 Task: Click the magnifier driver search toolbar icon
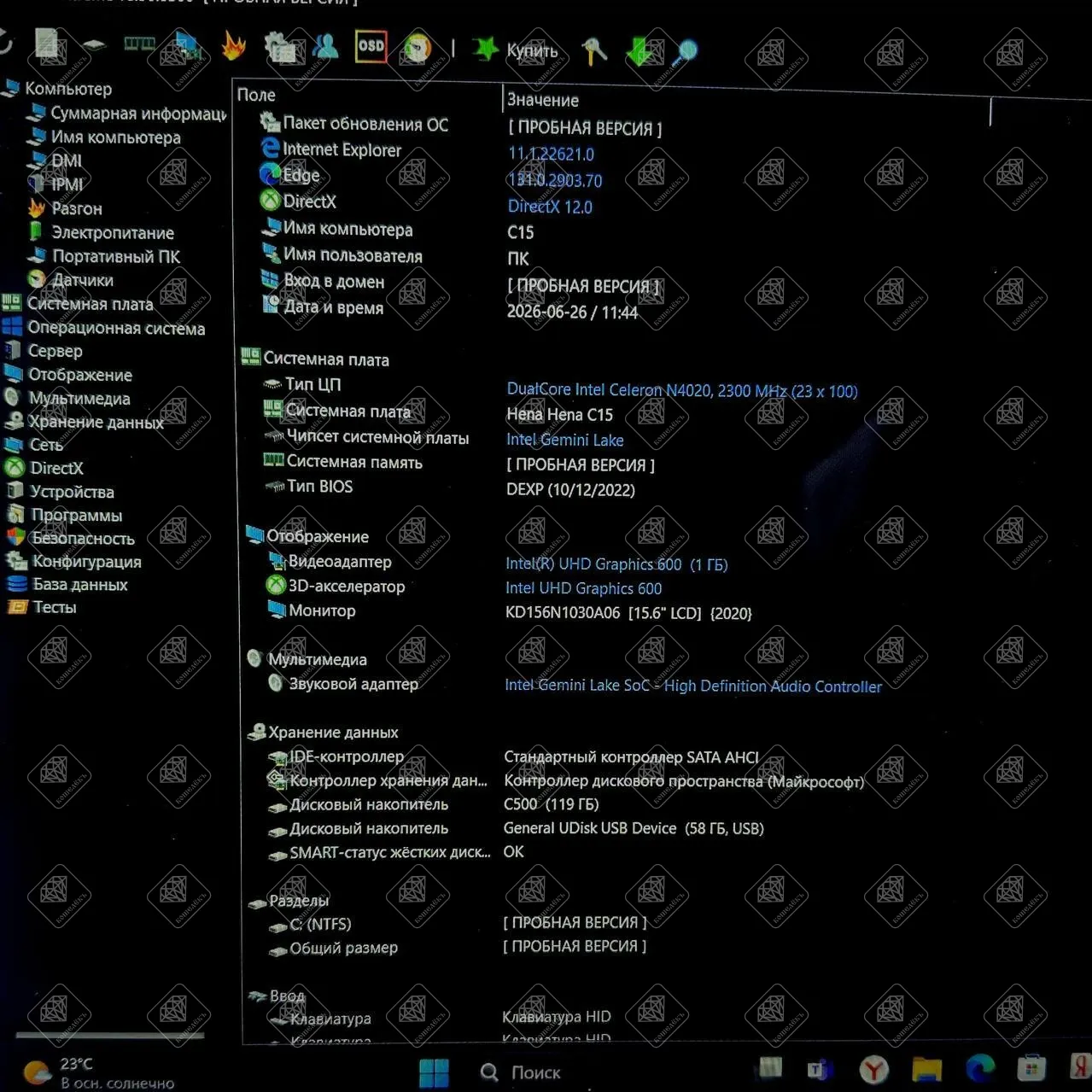[x=685, y=53]
